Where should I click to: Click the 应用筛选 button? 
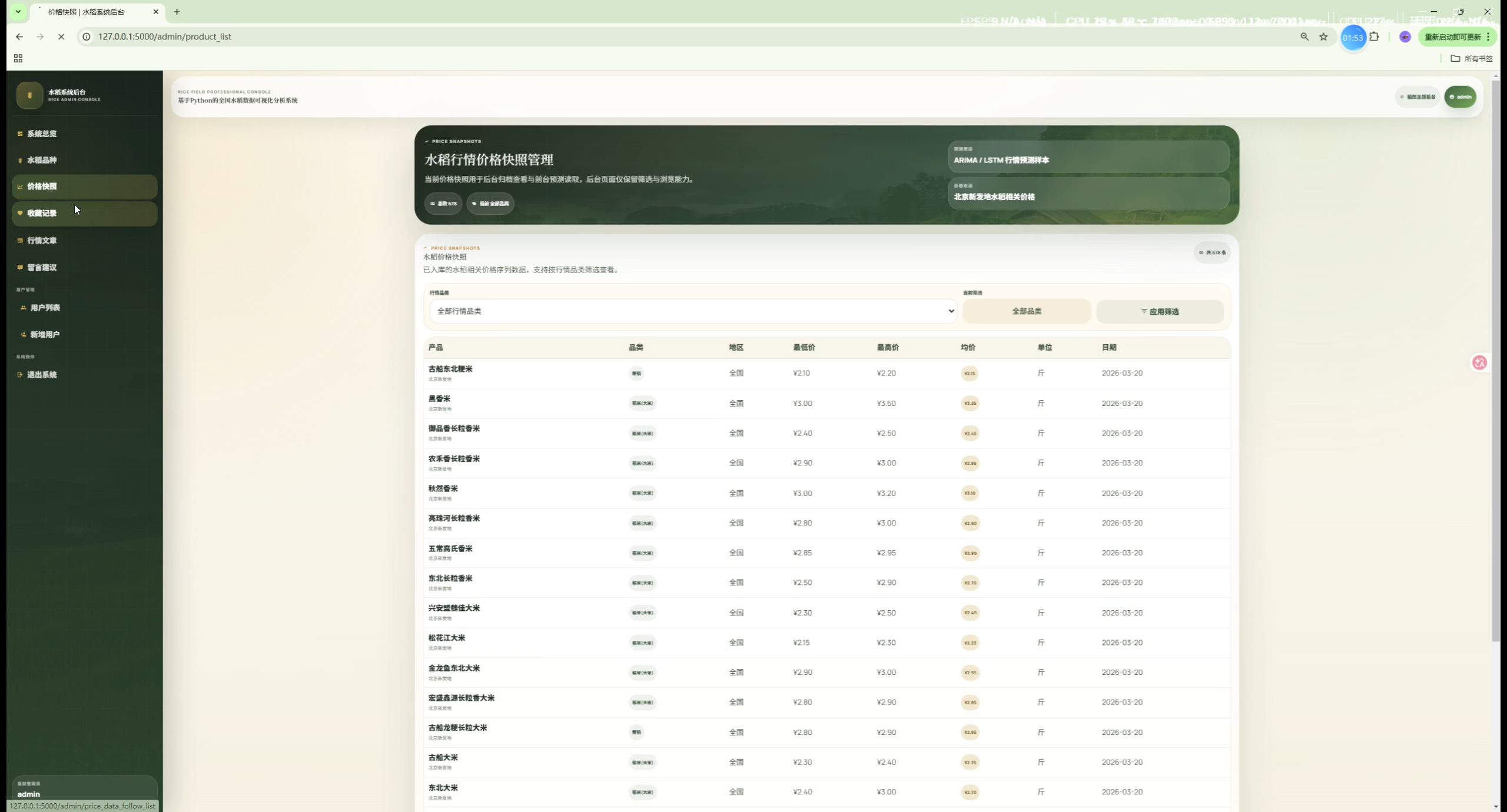tap(1160, 311)
